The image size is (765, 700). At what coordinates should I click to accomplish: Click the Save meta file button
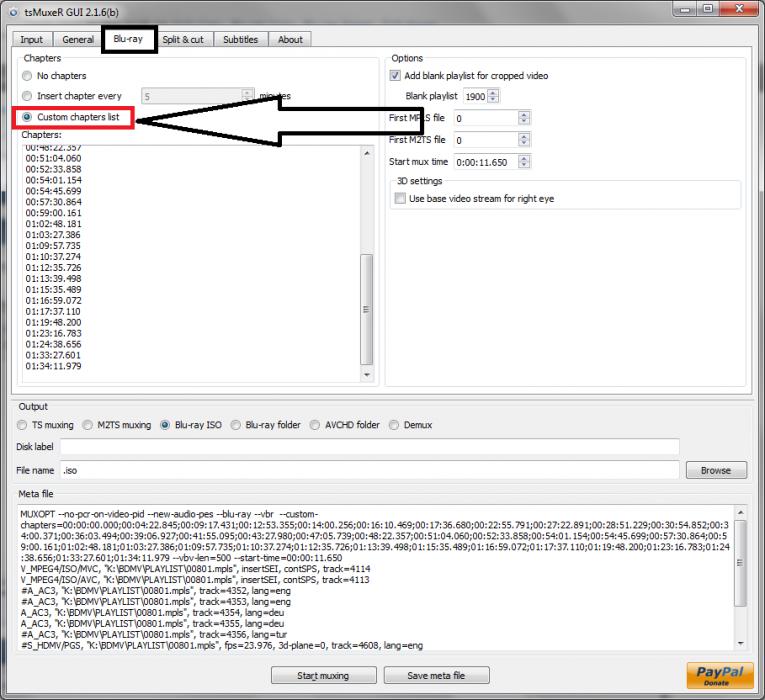pyautogui.click(x=436, y=676)
